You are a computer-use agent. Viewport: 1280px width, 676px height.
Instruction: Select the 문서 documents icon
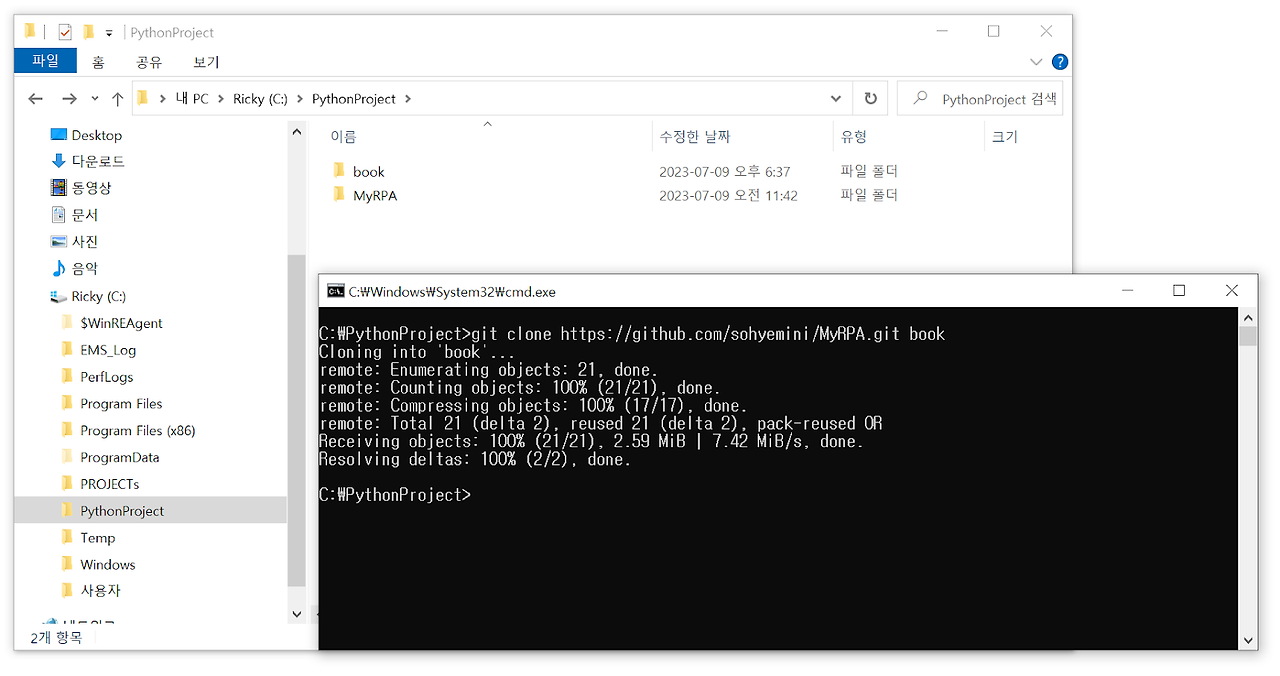(58, 215)
